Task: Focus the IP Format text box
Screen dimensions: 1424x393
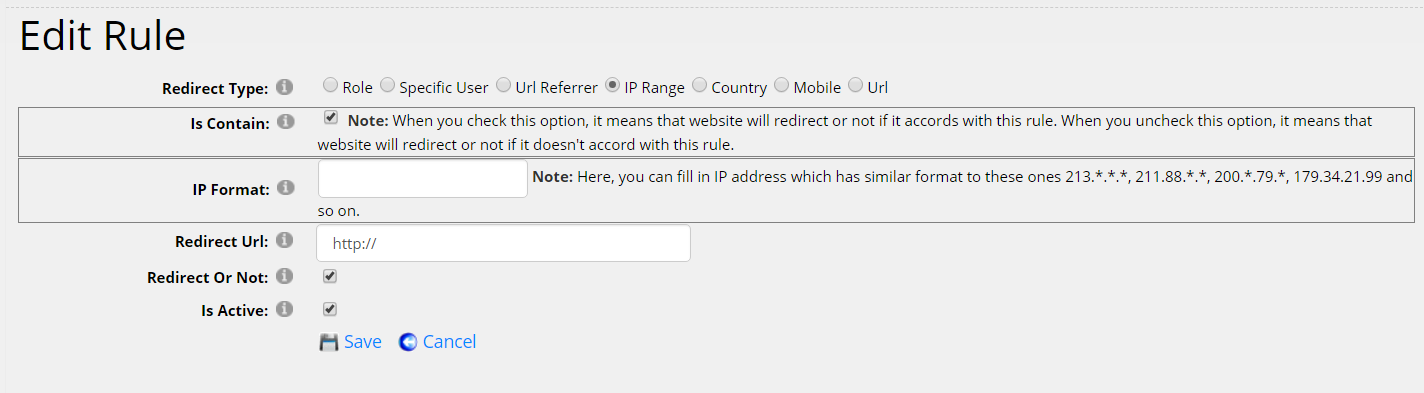Action: [x=423, y=178]
